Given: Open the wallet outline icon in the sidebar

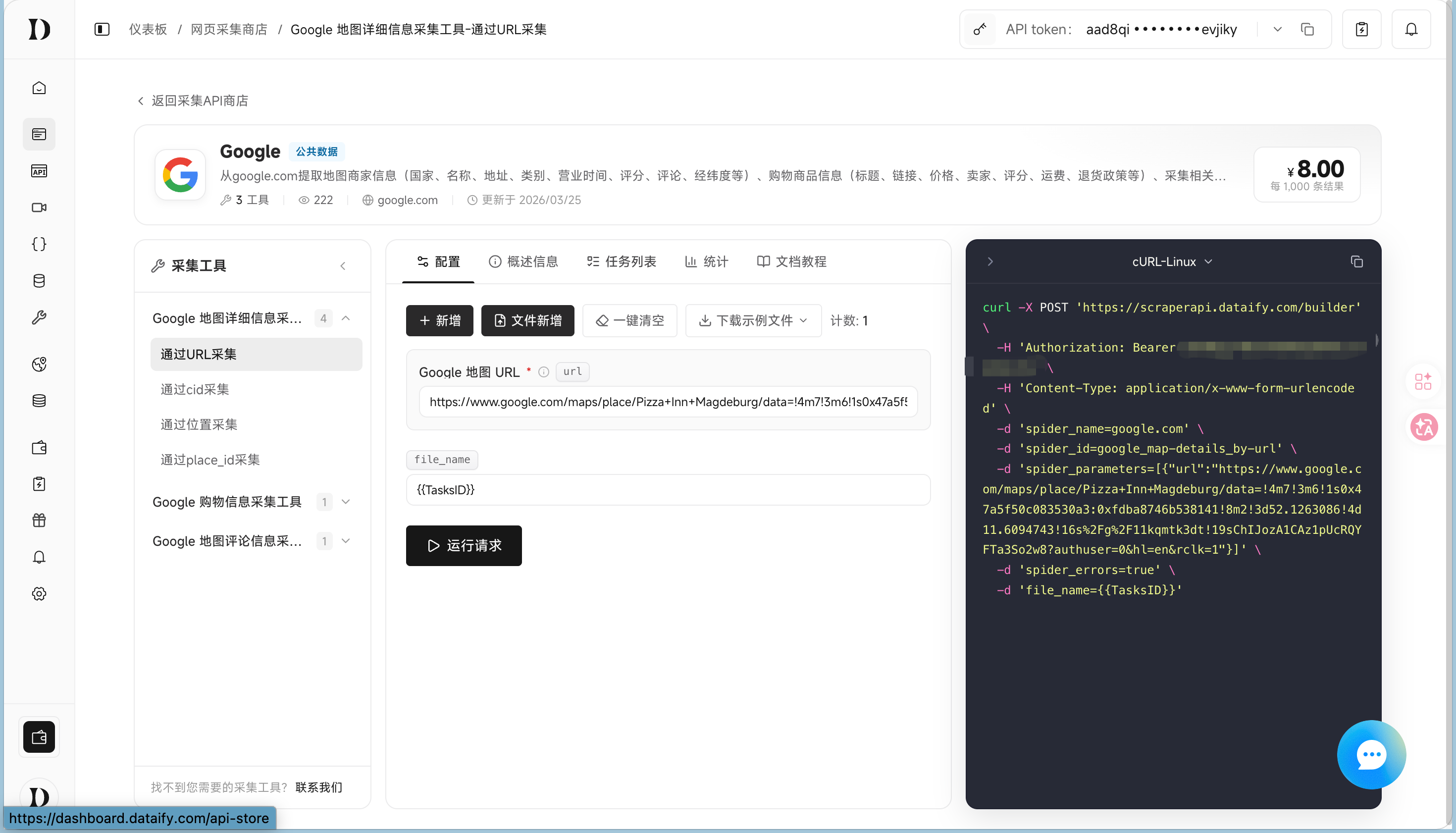Looking at the screenshot, I should (39, 447).
